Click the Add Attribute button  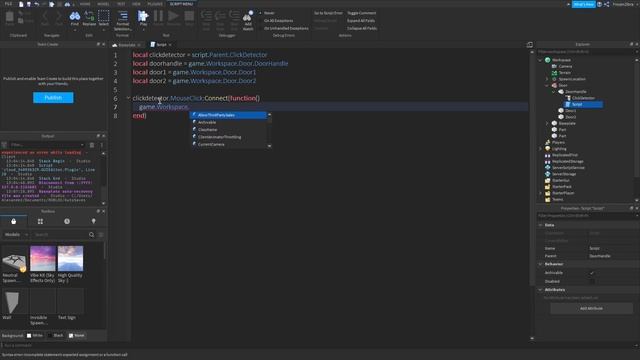pos(591,309)
